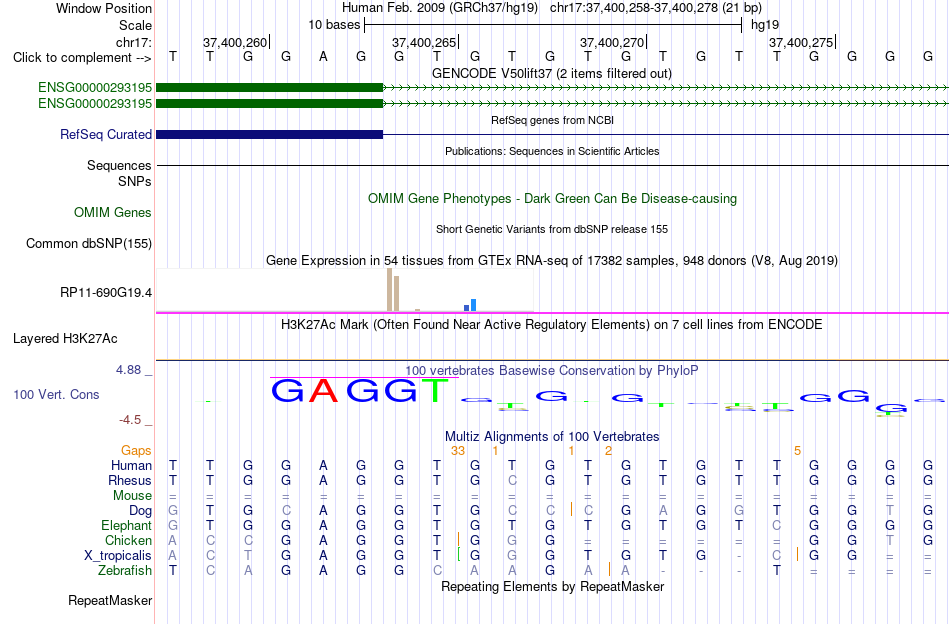
Task: Click the Sequences track label
Action: pos(119,165)
